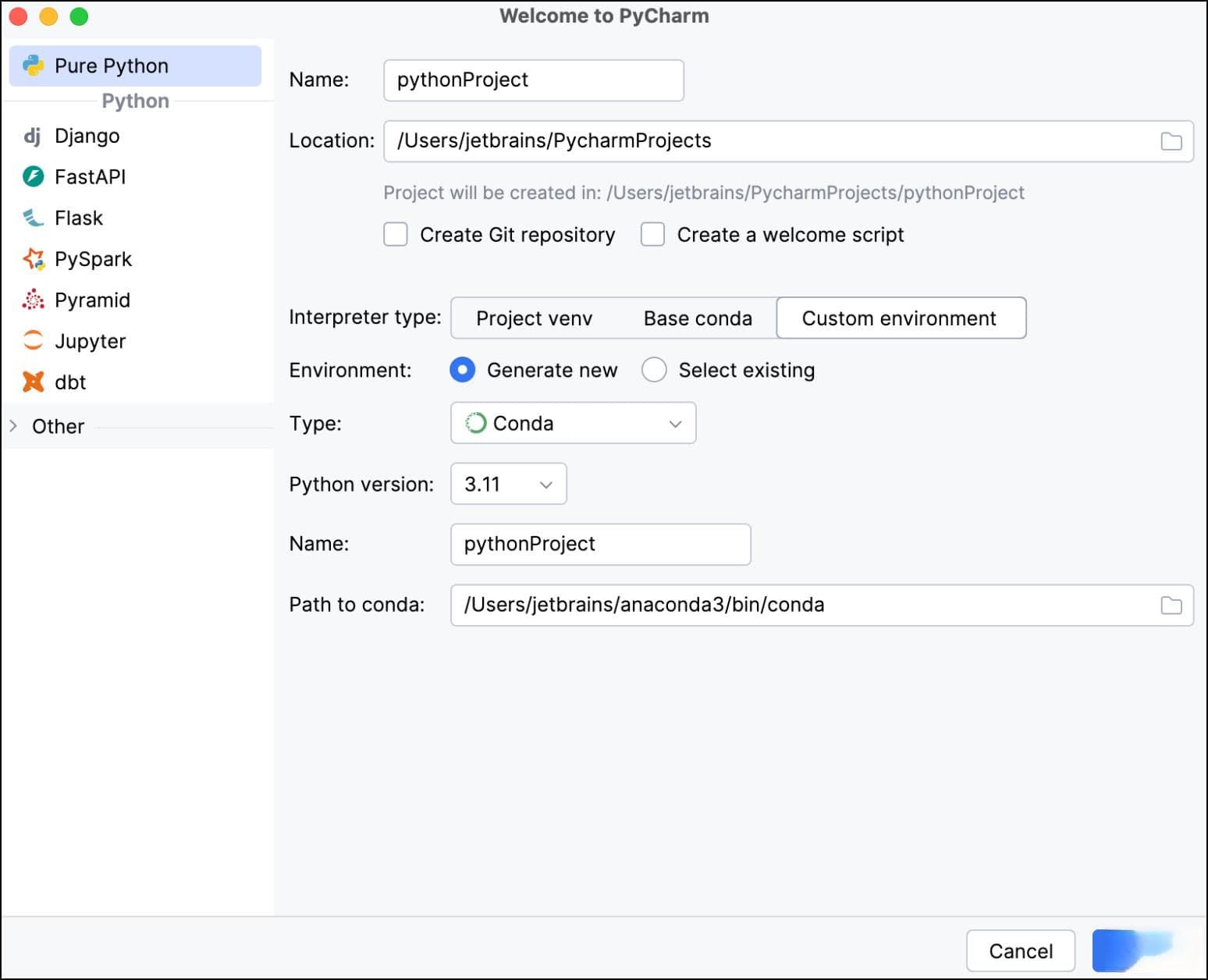Pick the Flask project icon
Screen dimensions: 1208x980
33,218
